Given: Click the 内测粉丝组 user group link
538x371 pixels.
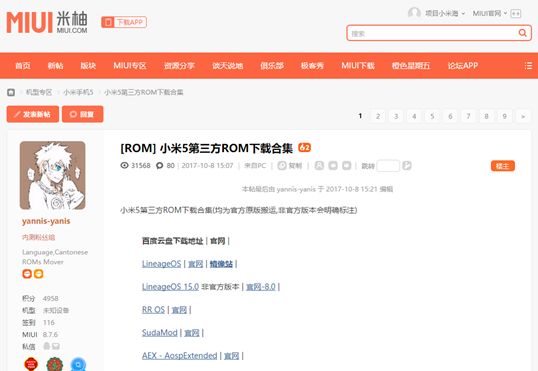Looking at the screenshot, I should click(38, 237).
